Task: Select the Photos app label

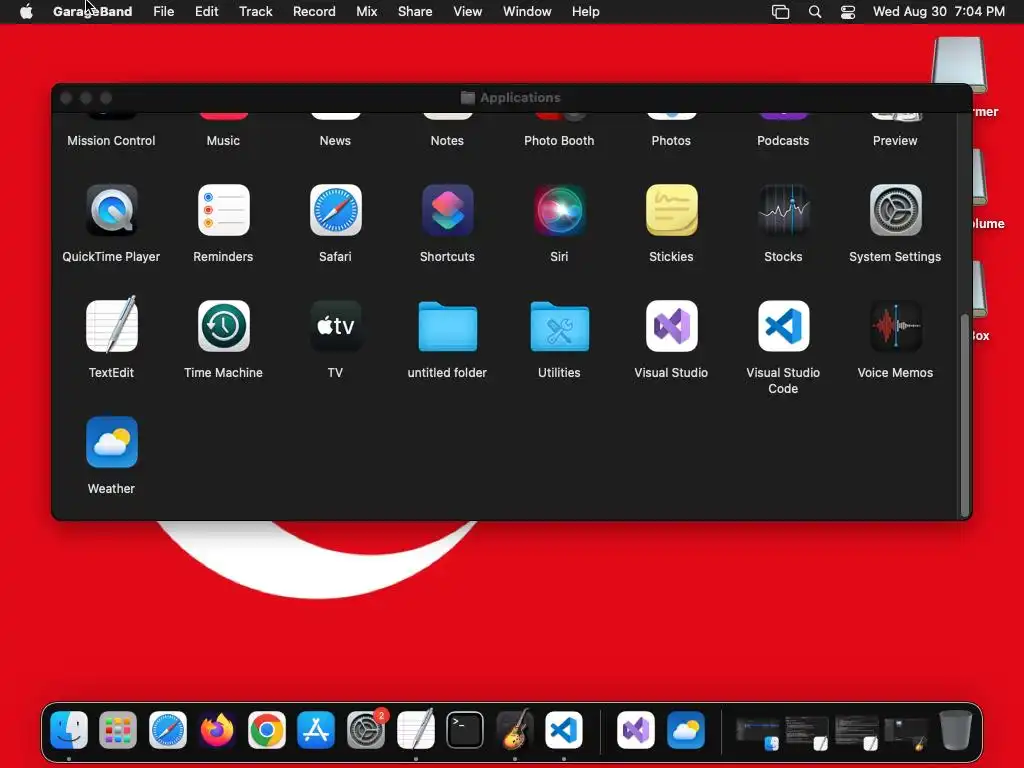Action: pyautogui.click(x=671, y=140)
